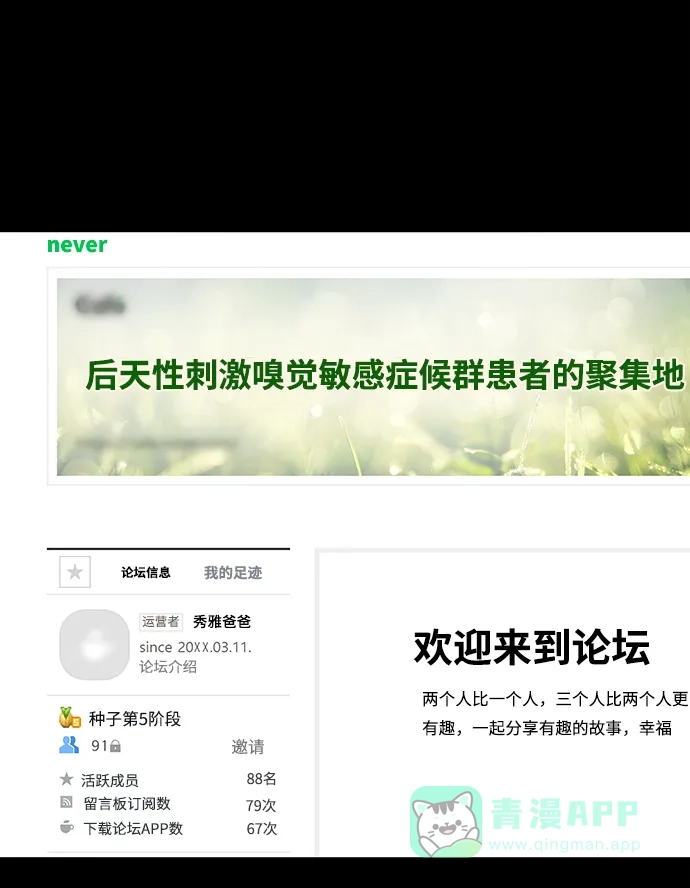Image resolution: width=690 pixels, height=888 pixels.
Task: Click the cup icon beside 下载论坛APP数
Action: click(66, 827)
